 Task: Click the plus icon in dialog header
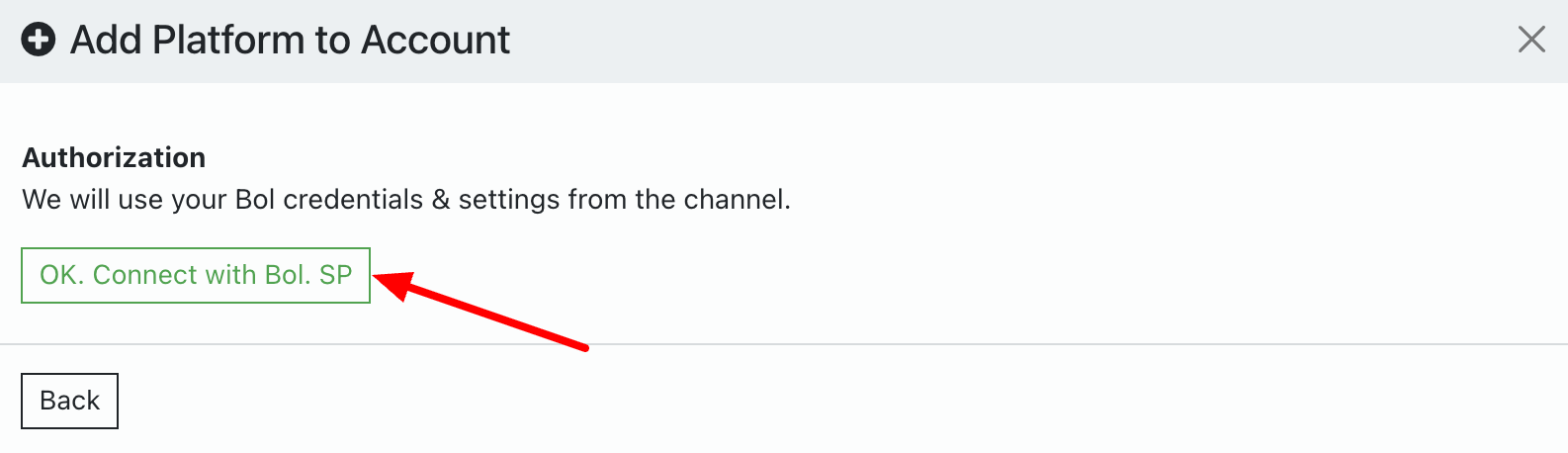coord(39,41)
